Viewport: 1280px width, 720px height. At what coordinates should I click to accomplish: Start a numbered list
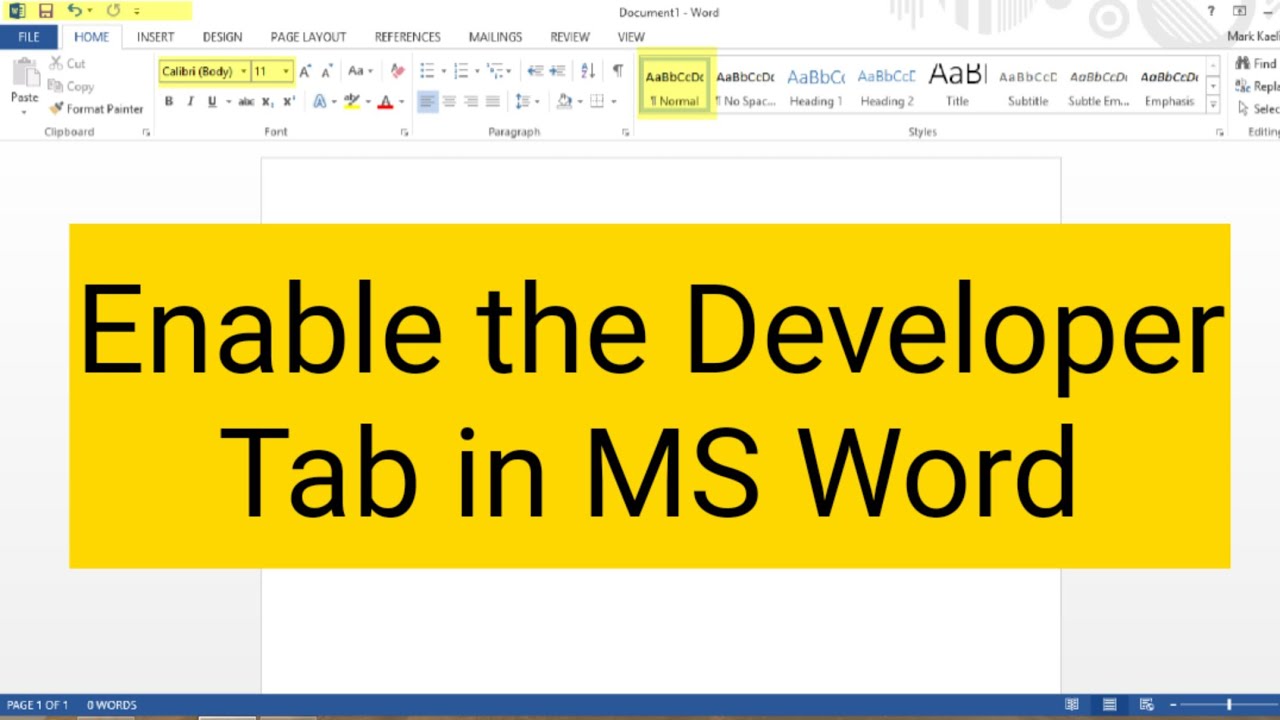(x=460, y=71)
